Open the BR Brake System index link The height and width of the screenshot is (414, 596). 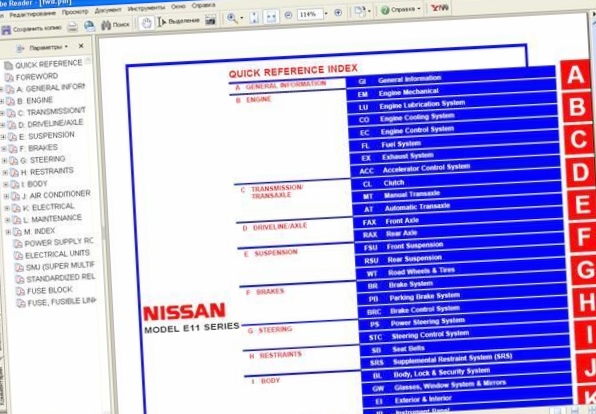(460, 284)
